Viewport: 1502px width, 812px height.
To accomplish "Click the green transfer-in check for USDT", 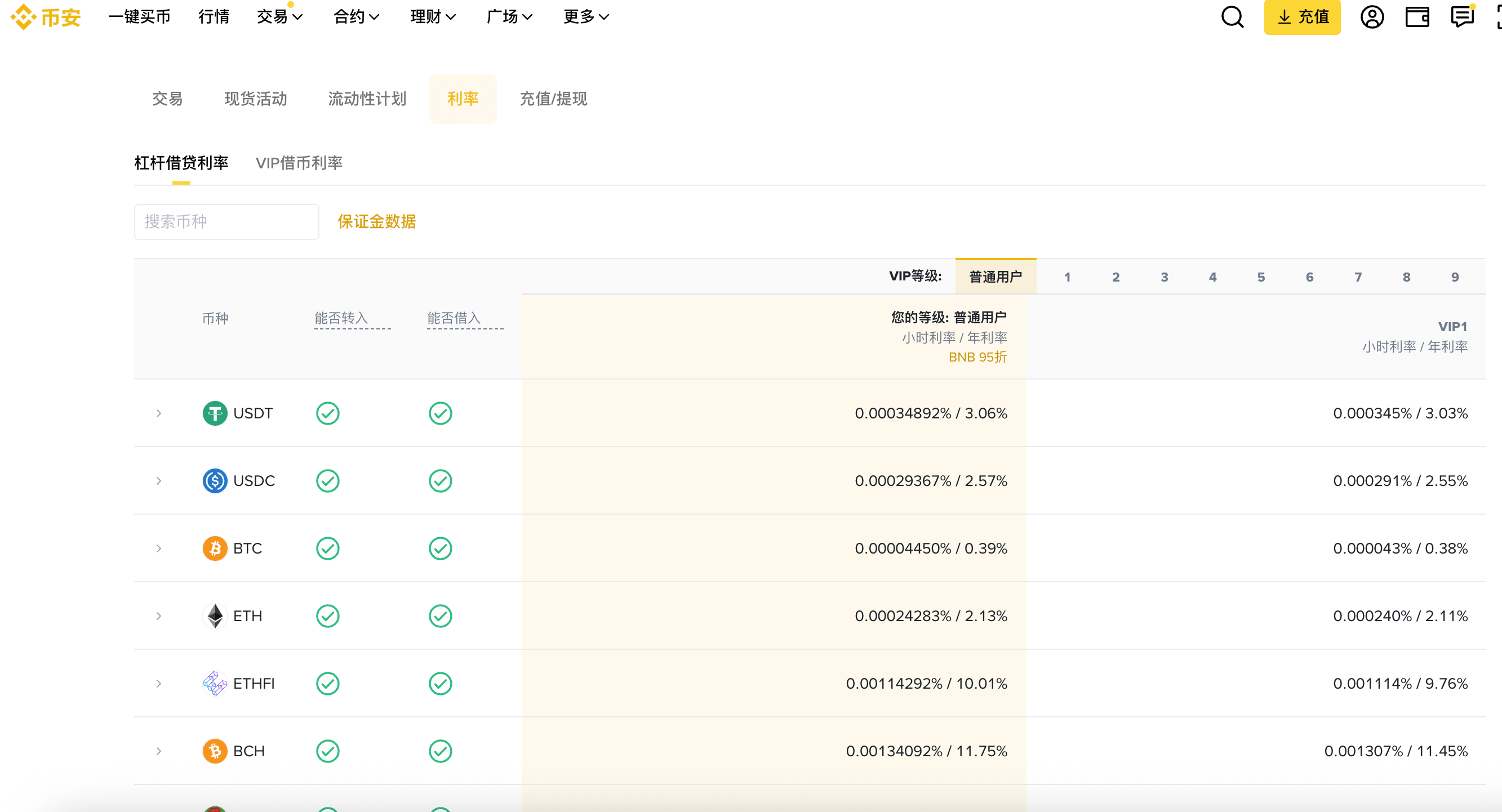I will 328,413.
